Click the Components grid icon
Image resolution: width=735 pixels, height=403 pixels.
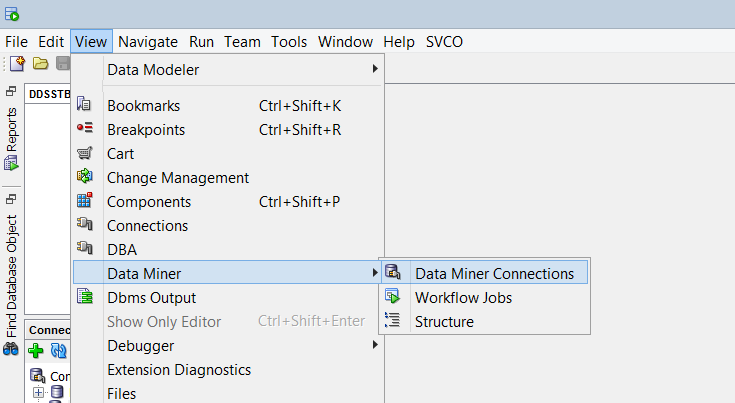84,200
